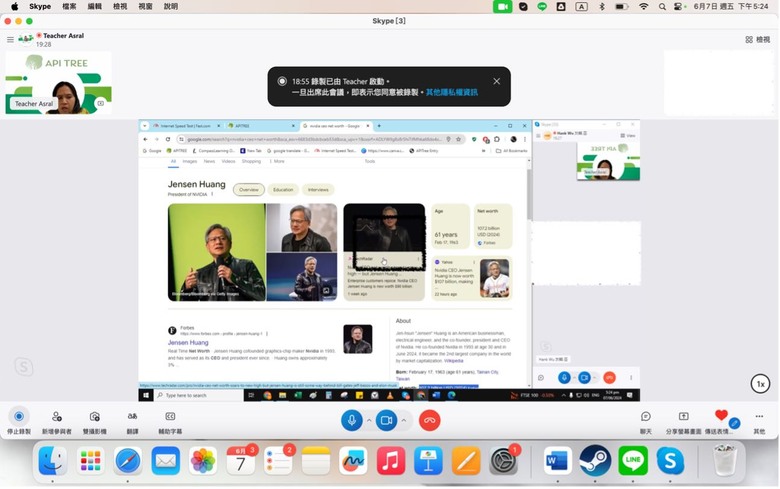Image resolution: width=780 pixels, height=489 pixels.
Task: Open System Settings from the Dock
Action: pyautogui.click(x=504, y=461)
